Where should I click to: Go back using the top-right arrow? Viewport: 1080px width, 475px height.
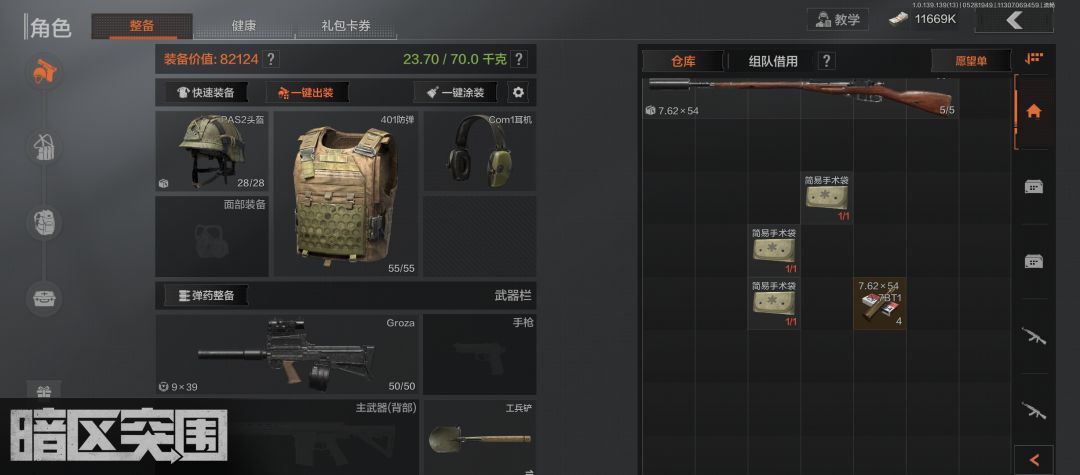pyautogui.click(x=1014, y=20)
